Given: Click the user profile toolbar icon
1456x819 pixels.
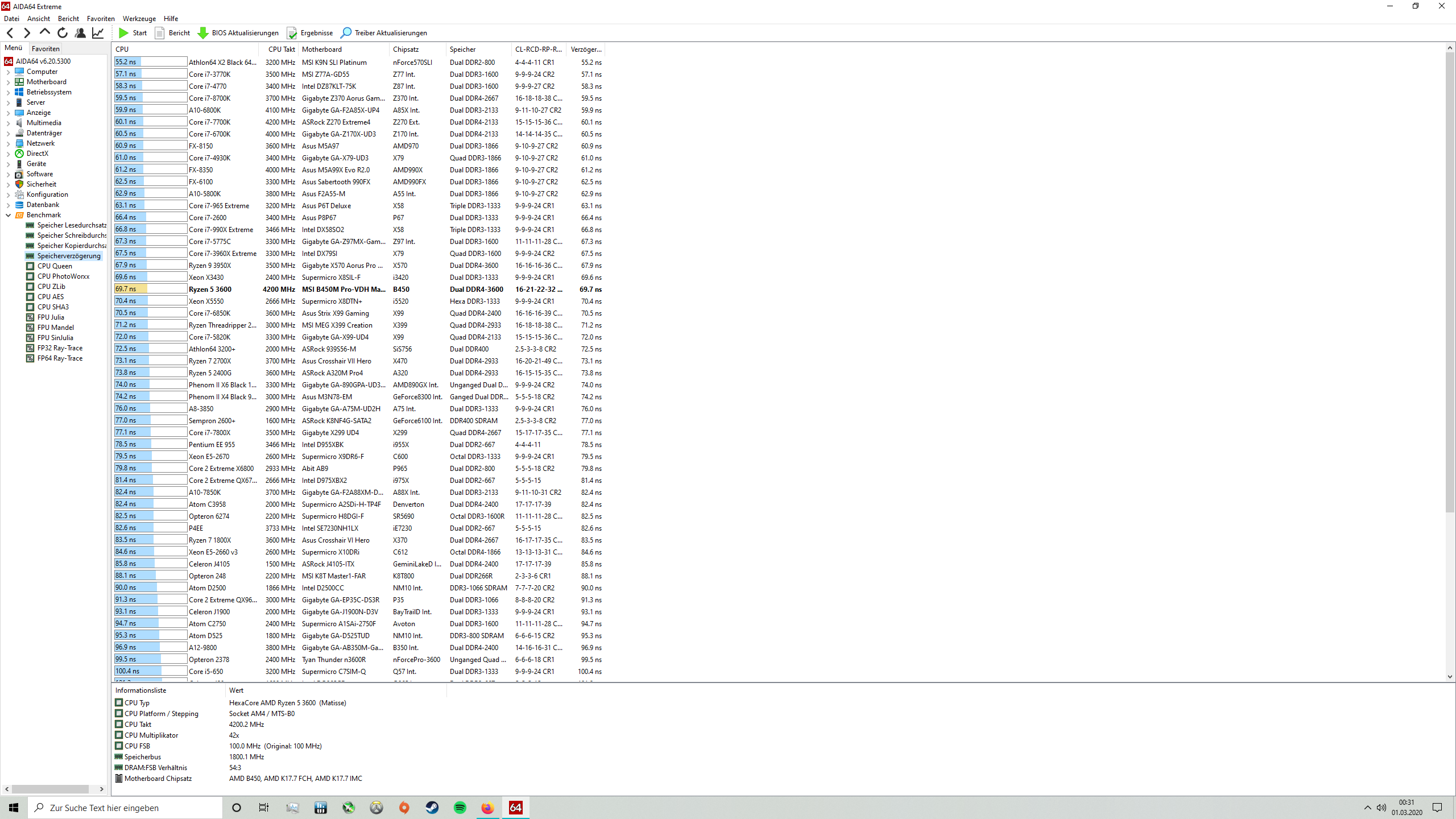Looking at the screenshot, I should [80, 33].
